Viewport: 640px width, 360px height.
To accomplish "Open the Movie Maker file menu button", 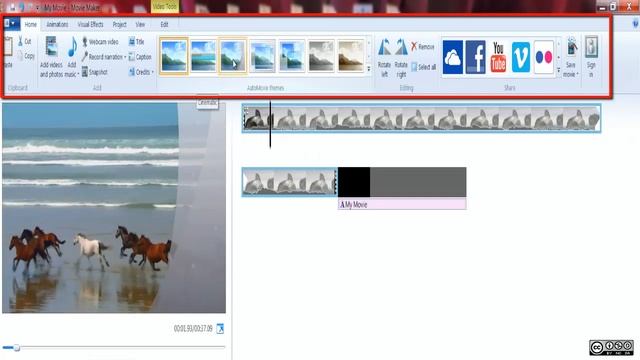I will [11, 24].
